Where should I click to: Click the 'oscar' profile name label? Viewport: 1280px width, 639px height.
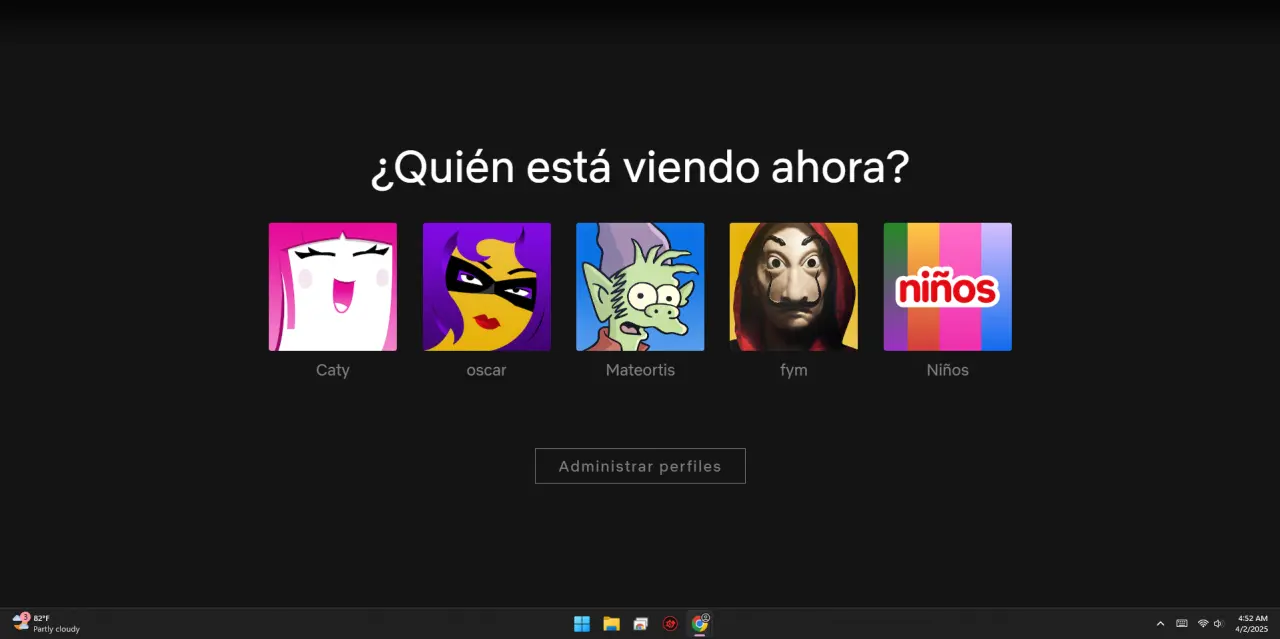click(487, 370)
